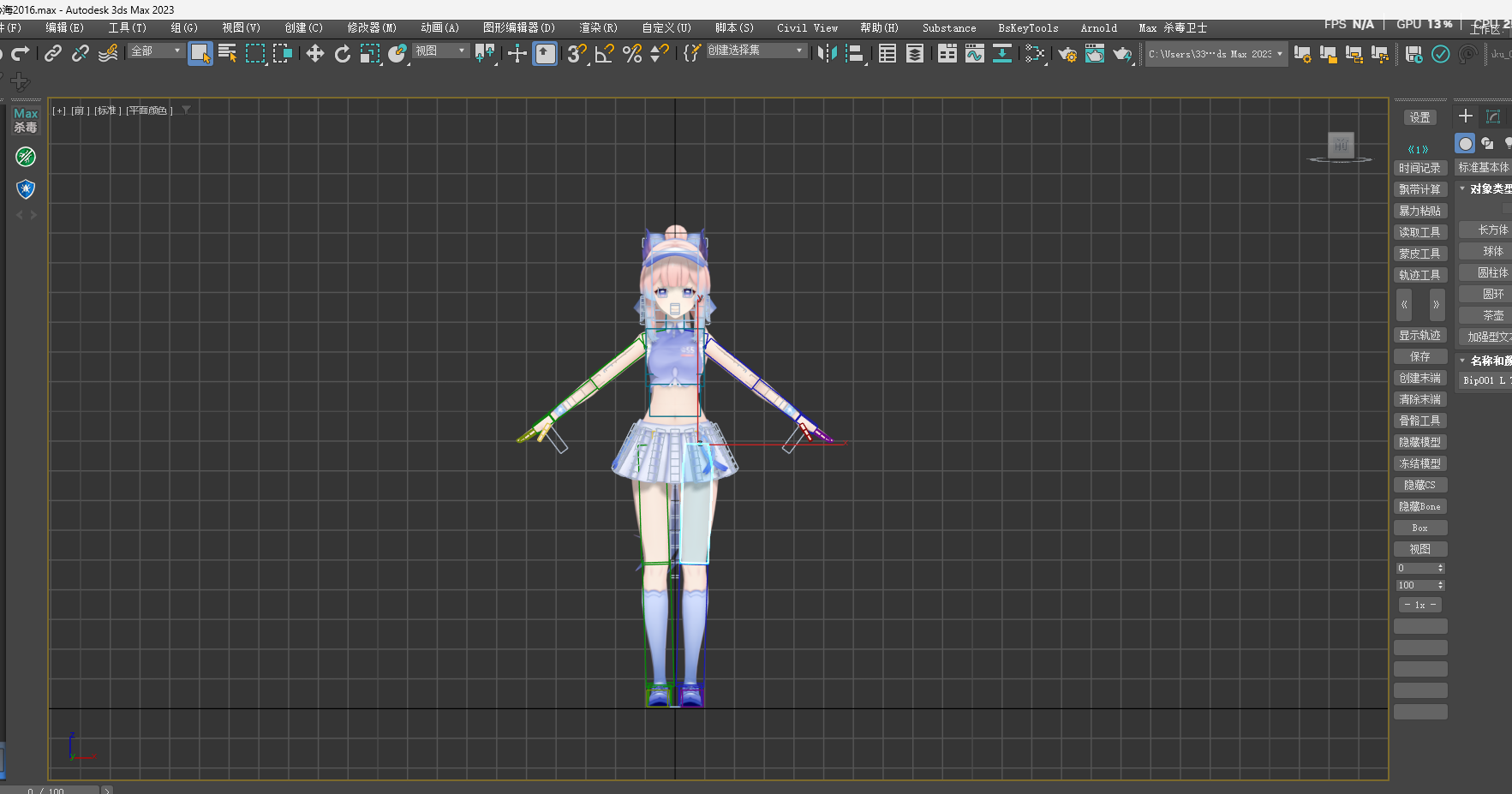The width and height of the screenshot is (1512, 794).
Task: Open the reference coordinate 视图 dropdown
Action: [440, 51]
